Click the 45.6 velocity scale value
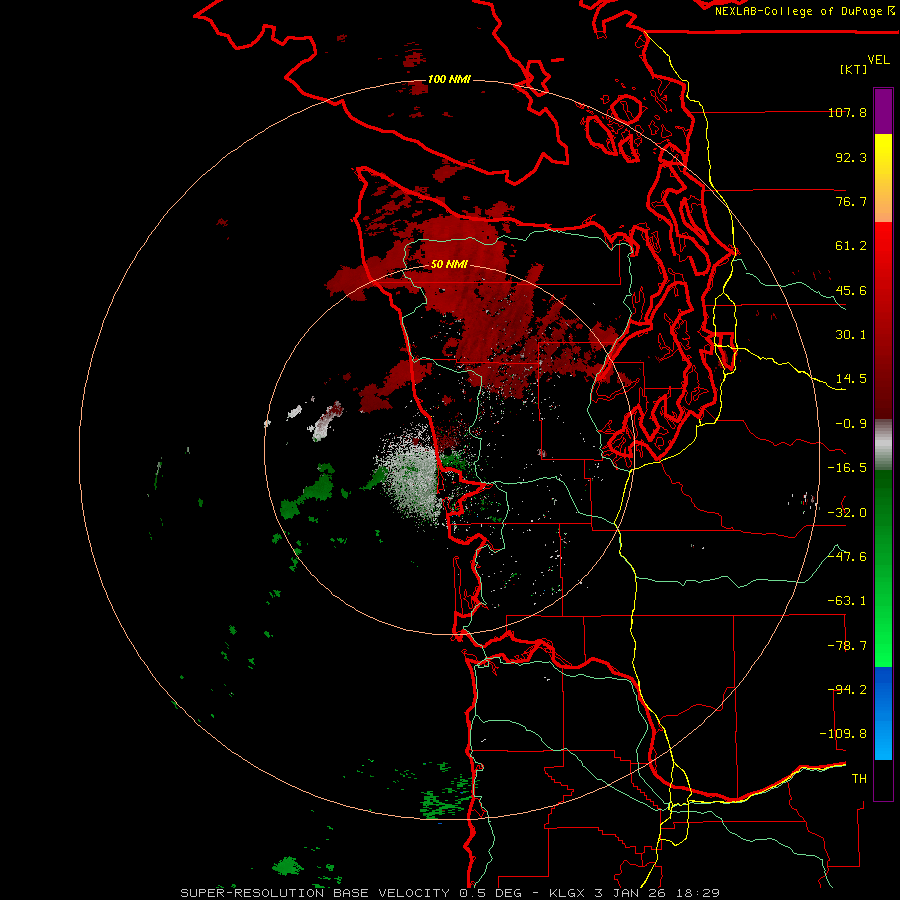 (x=851, y=290)
